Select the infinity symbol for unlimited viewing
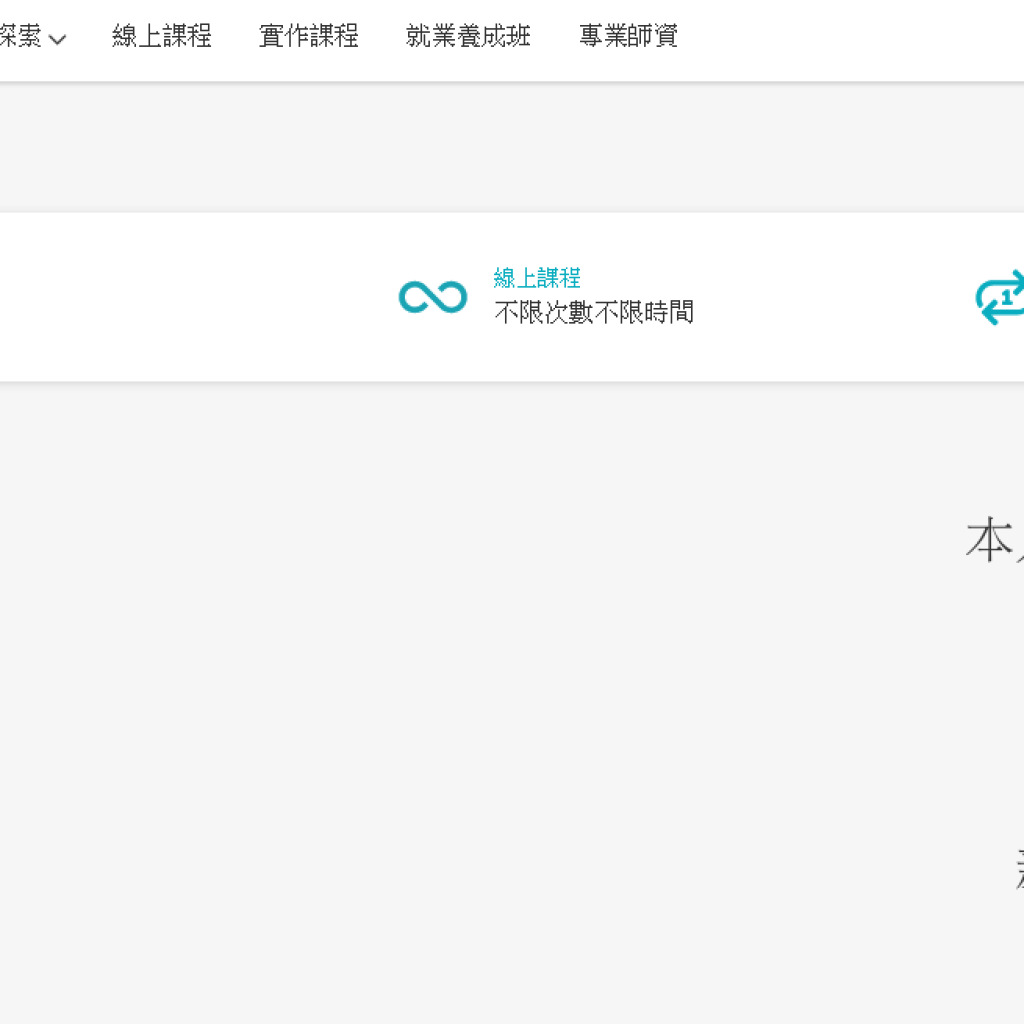The width and height of the screenshot is (1024, 1024). point(432,297)
